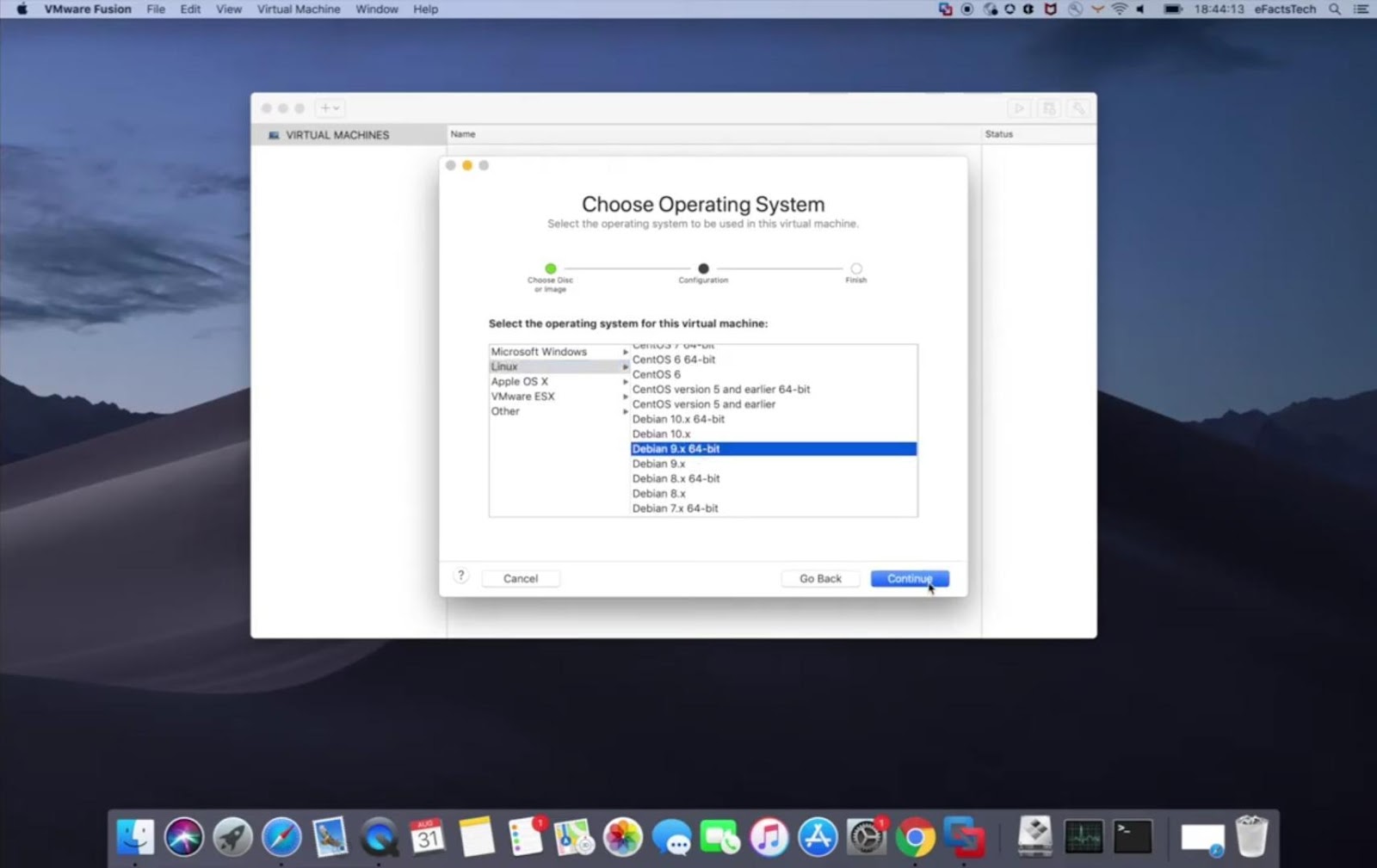Open Photos from the dock
1377x868 pixels.
pos(622,836)
